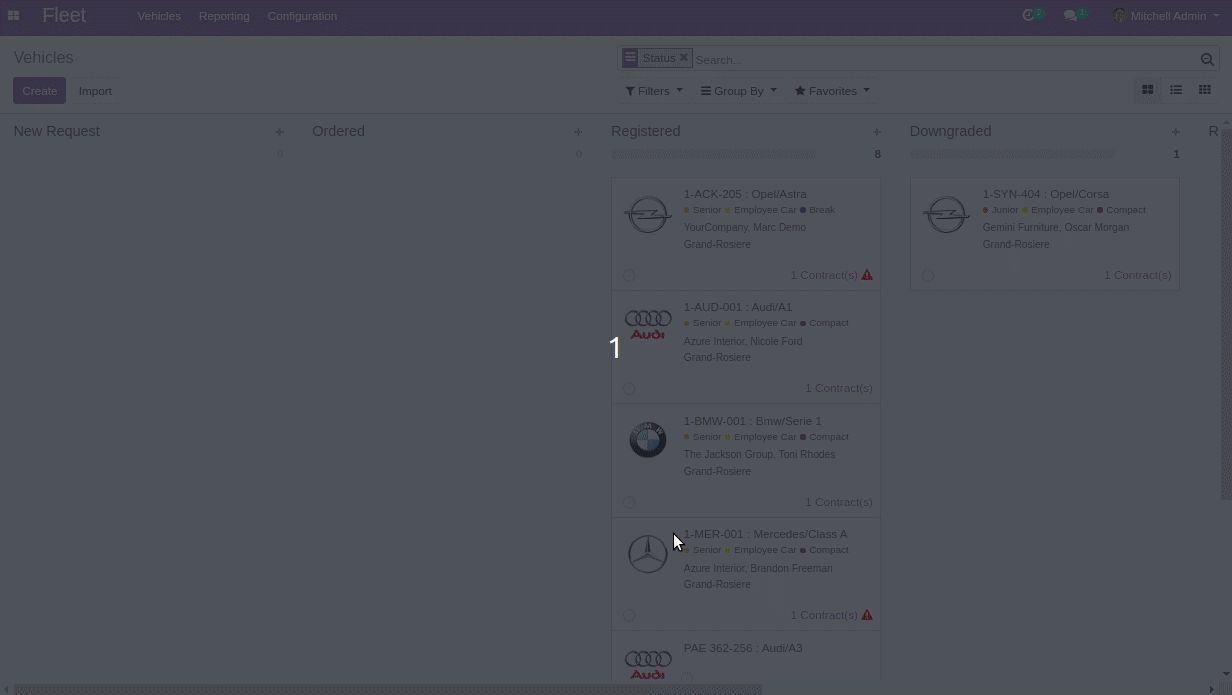Click Audi logo on 1-AUD-001 card

(x=648, y=325)
